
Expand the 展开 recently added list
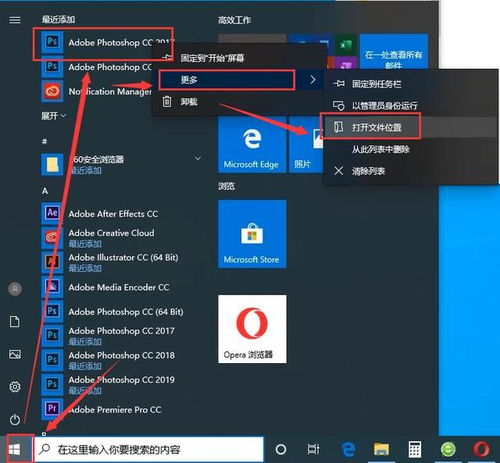tap(53, 116)
